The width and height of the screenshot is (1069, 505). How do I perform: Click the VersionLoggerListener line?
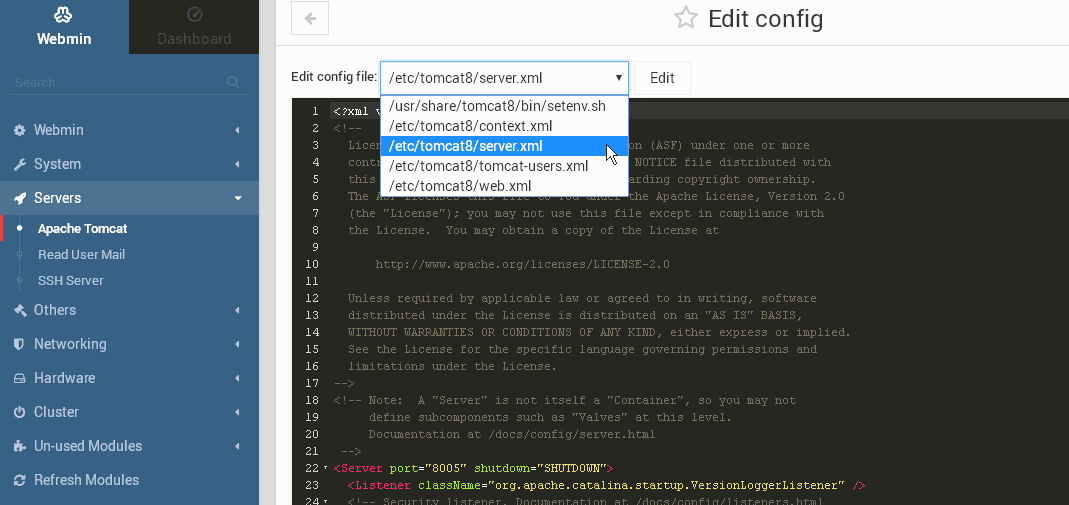[606, 485]
